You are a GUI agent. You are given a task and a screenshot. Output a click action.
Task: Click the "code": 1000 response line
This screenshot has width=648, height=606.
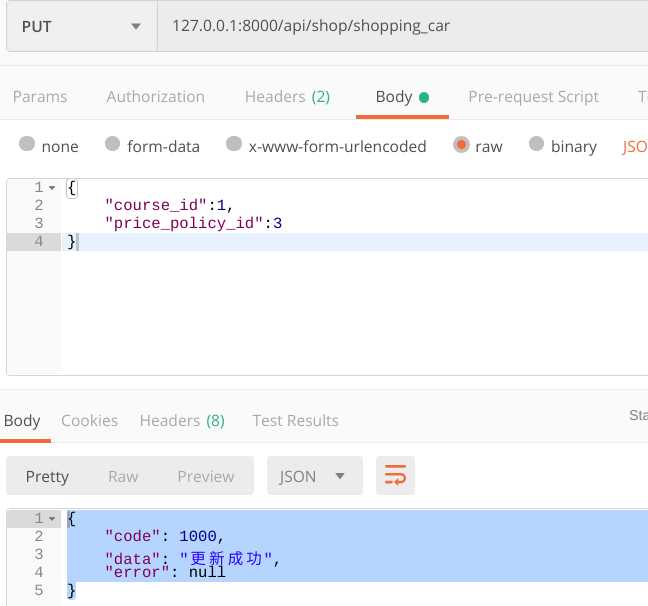click(x=164, y=536)
